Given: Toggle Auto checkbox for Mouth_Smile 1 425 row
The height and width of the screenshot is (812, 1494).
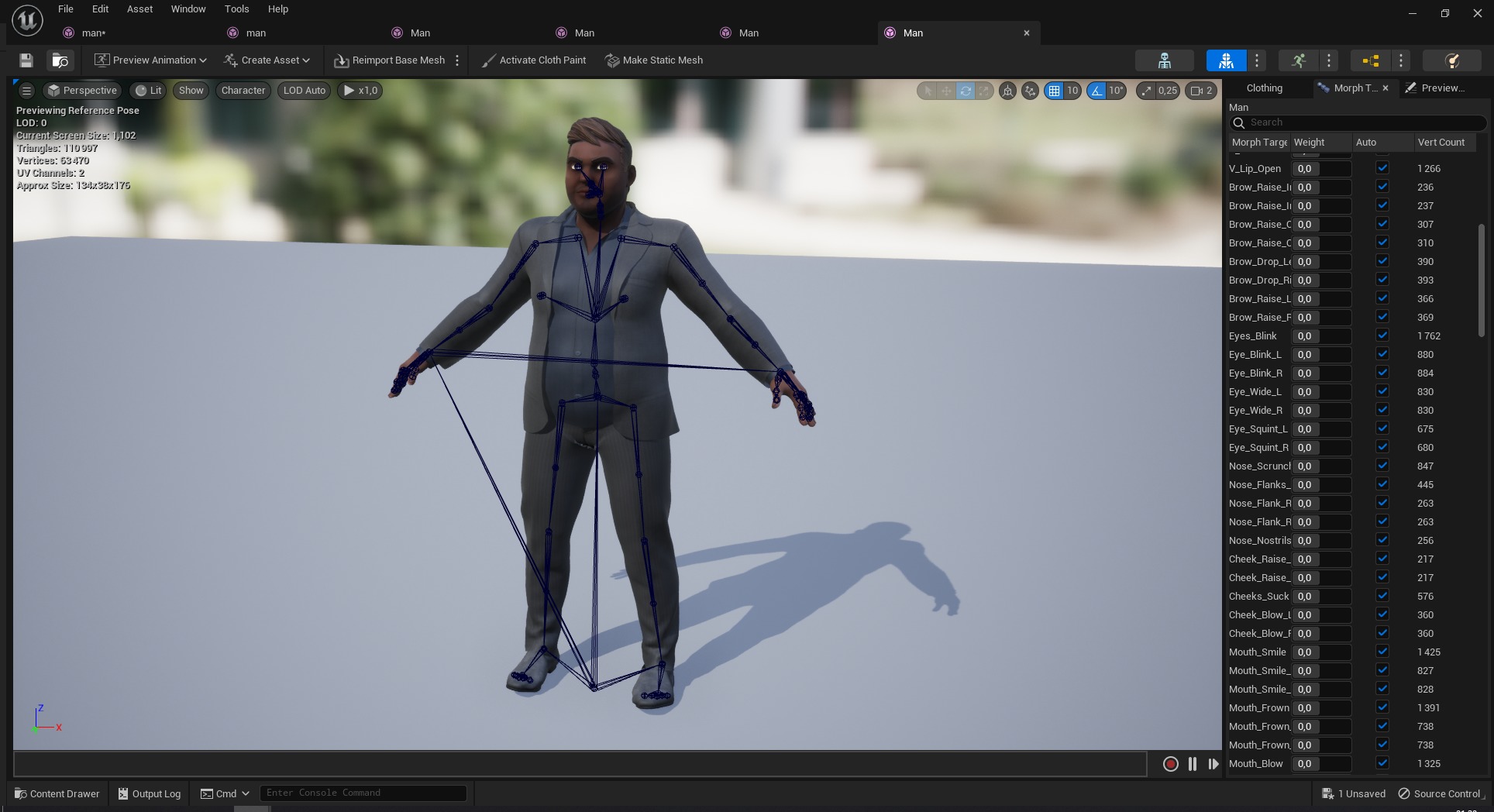Looking at the screenshot, I should [1382, 652].
